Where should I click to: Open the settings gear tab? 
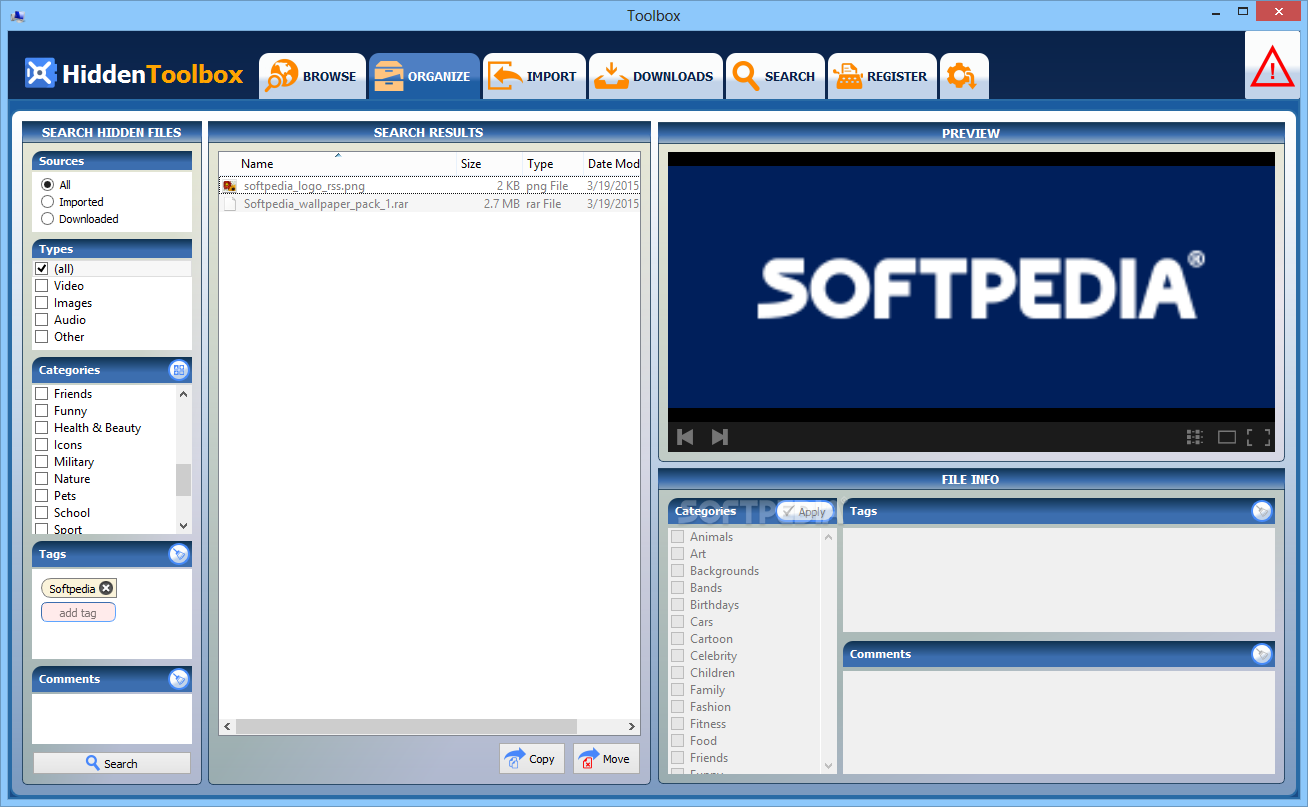coord(964,76)
